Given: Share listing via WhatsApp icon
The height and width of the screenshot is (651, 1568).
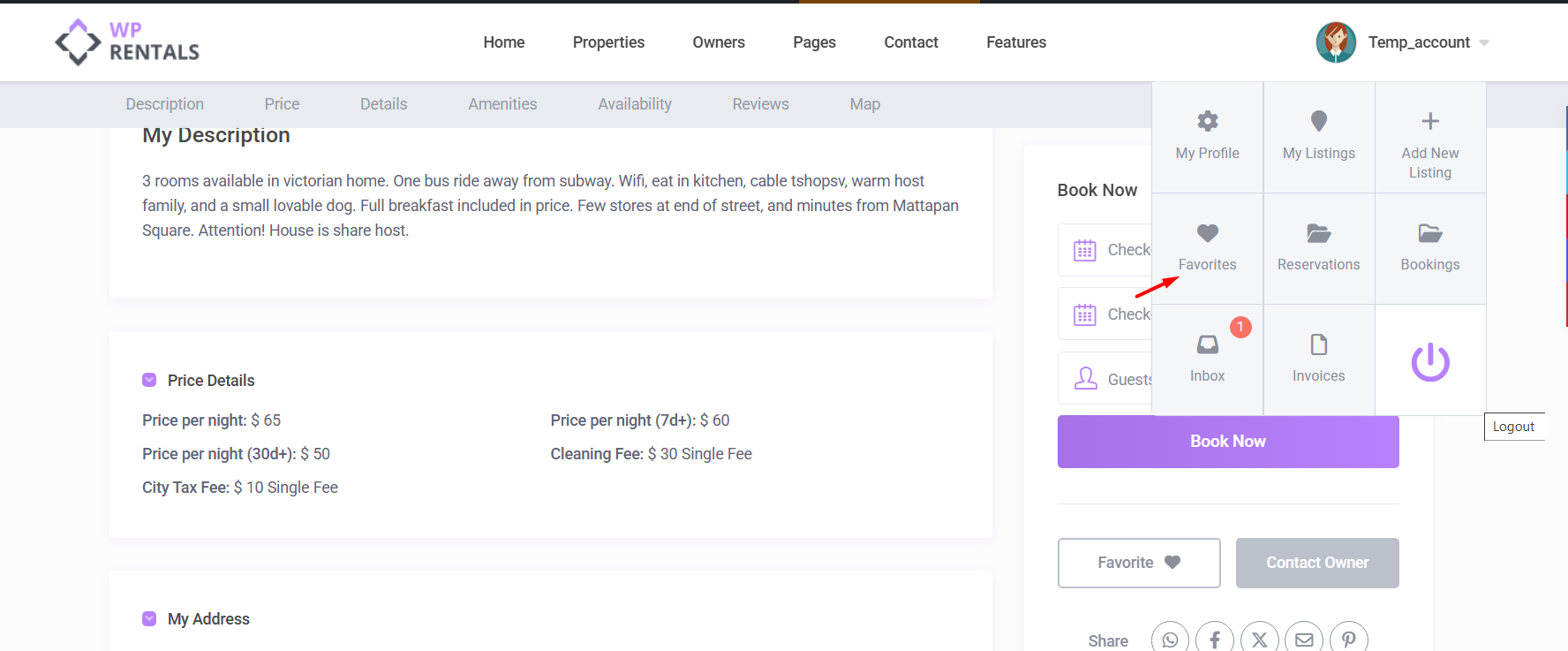Looking at the screenshot, I should pos(1170,640).
